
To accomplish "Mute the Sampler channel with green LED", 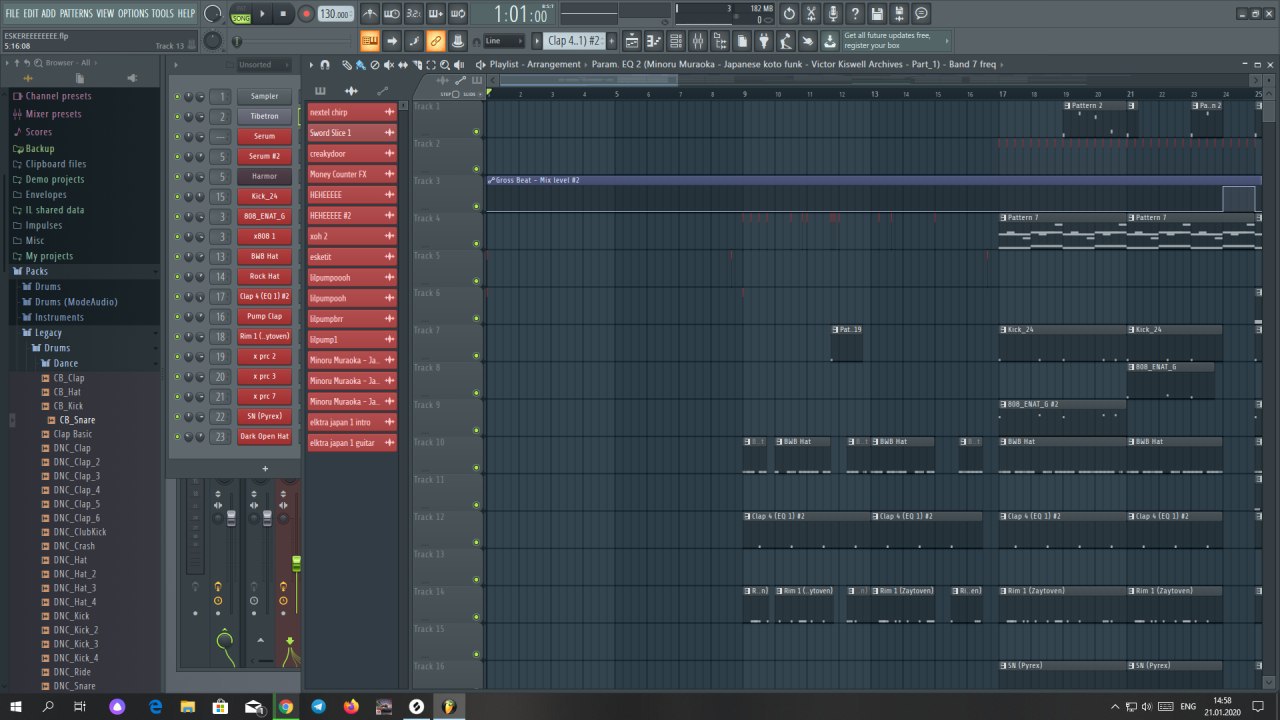I will point(178,96).
